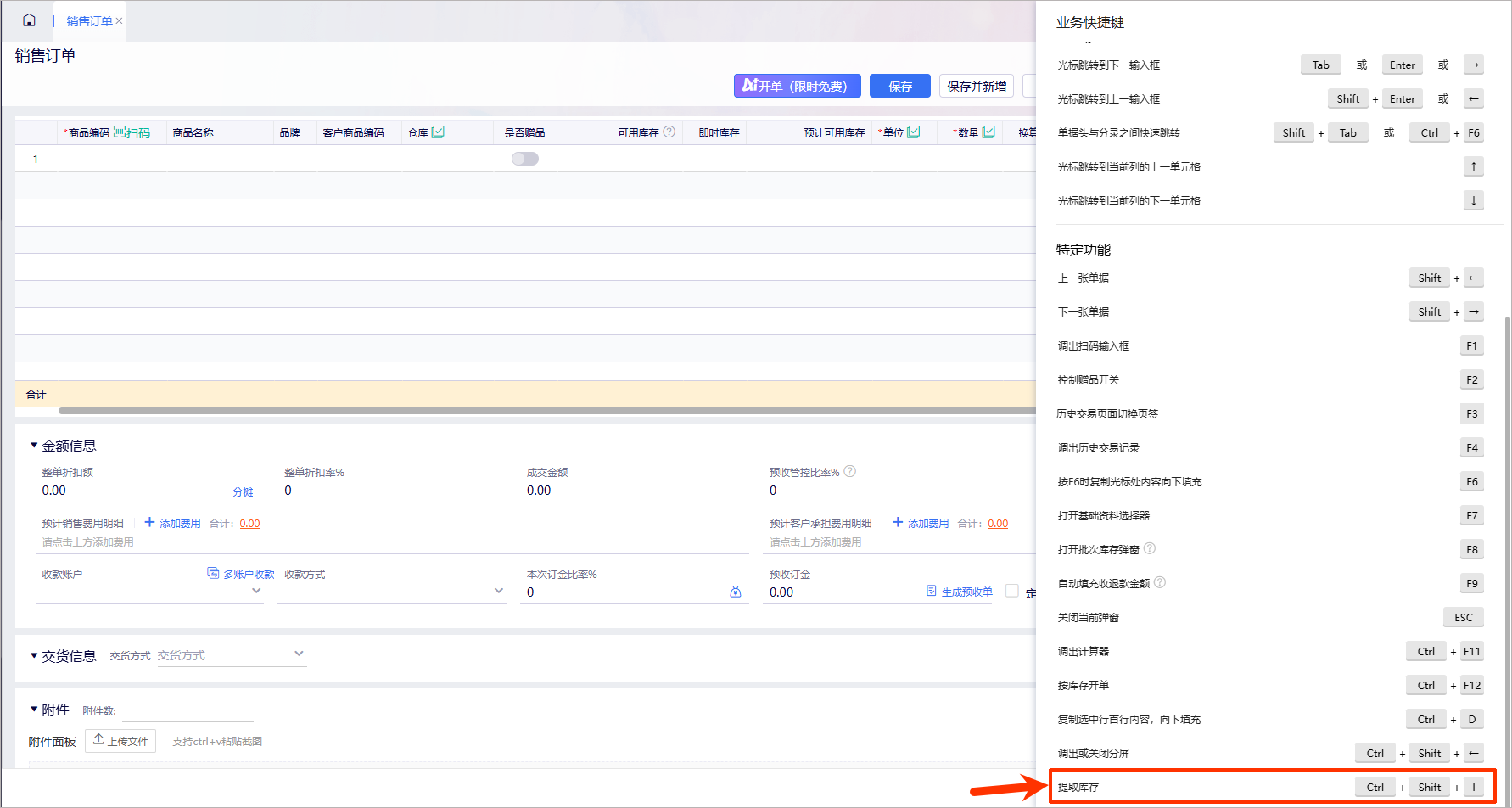Collapse the 金额信息 section
Image resolution: width=1512 pixels, height=808 pixels.
click(34, 445)
